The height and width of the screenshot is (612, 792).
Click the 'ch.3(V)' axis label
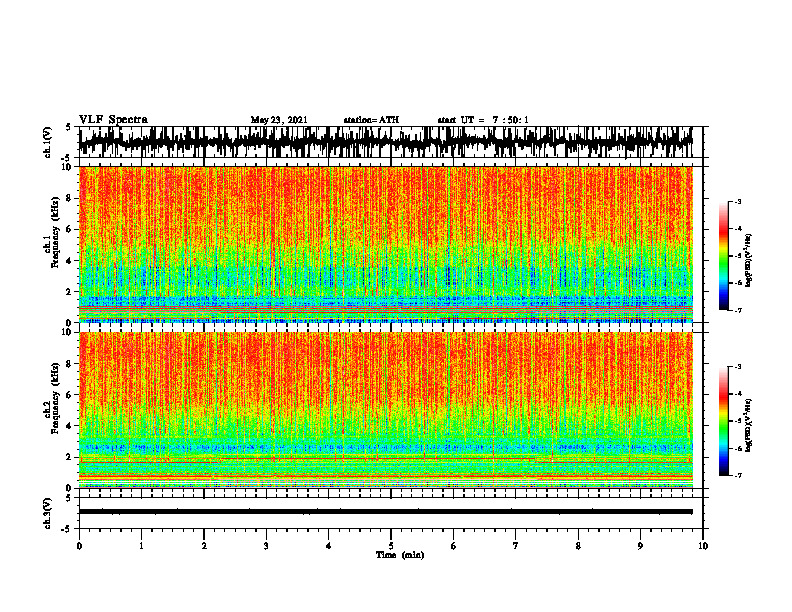[x=47, y=513]
